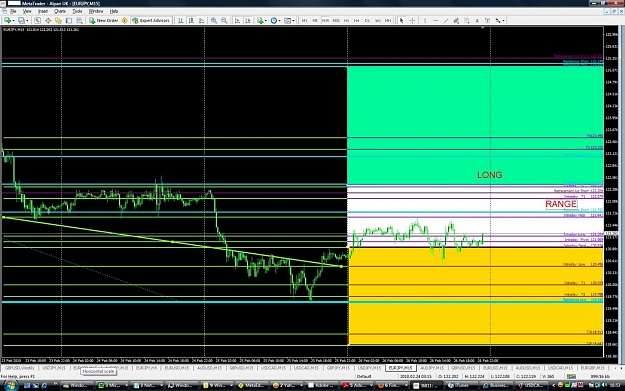
Task: Select the LONG text label on chart
Action: point(489,175)
